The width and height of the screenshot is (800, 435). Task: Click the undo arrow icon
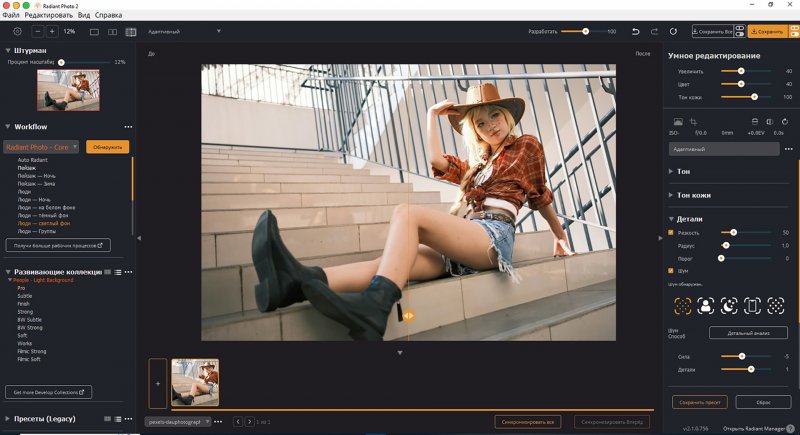[x=636, y=32]
